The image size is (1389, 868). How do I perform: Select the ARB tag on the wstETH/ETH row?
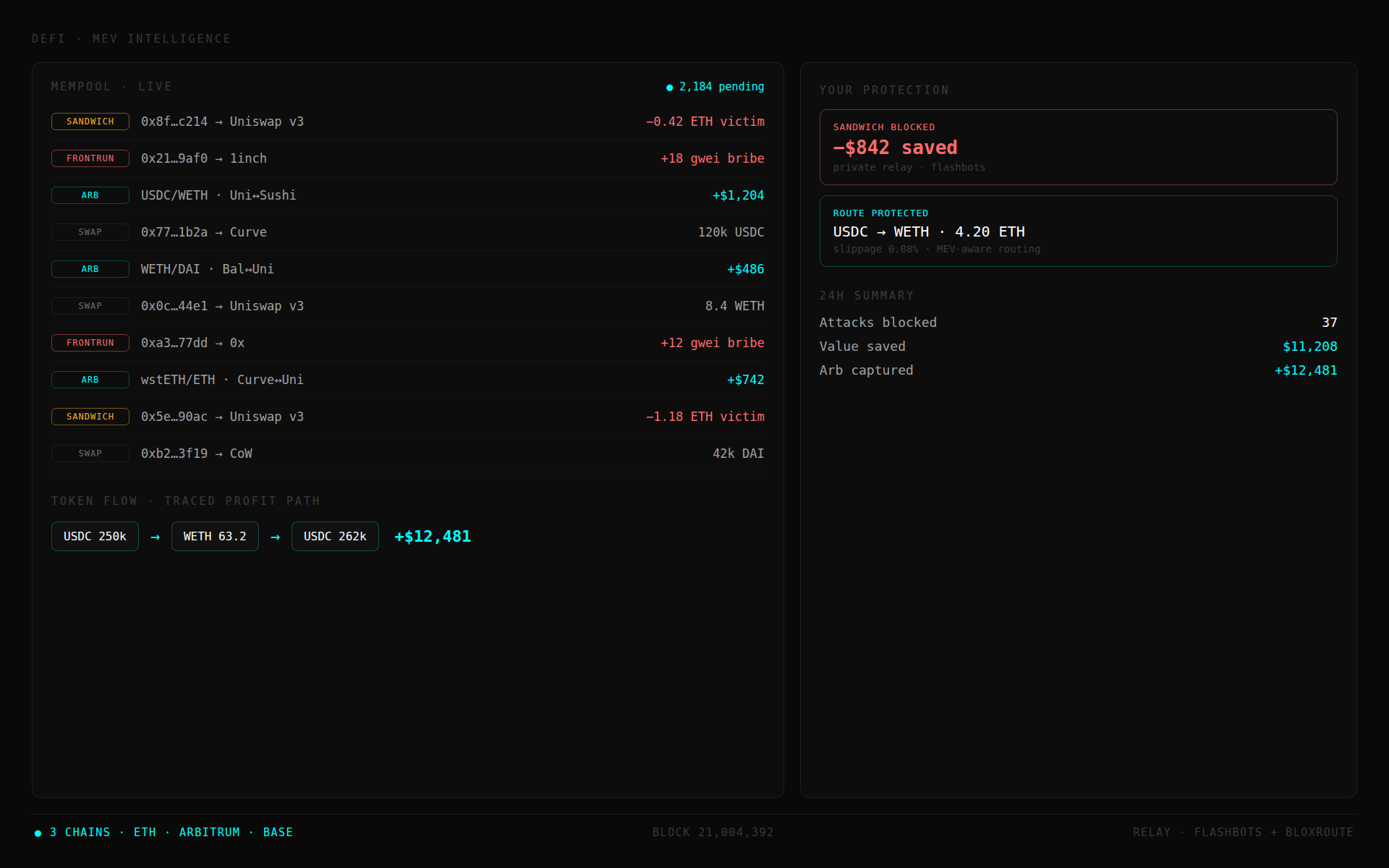pyautogui.click(x=90, y=380)
